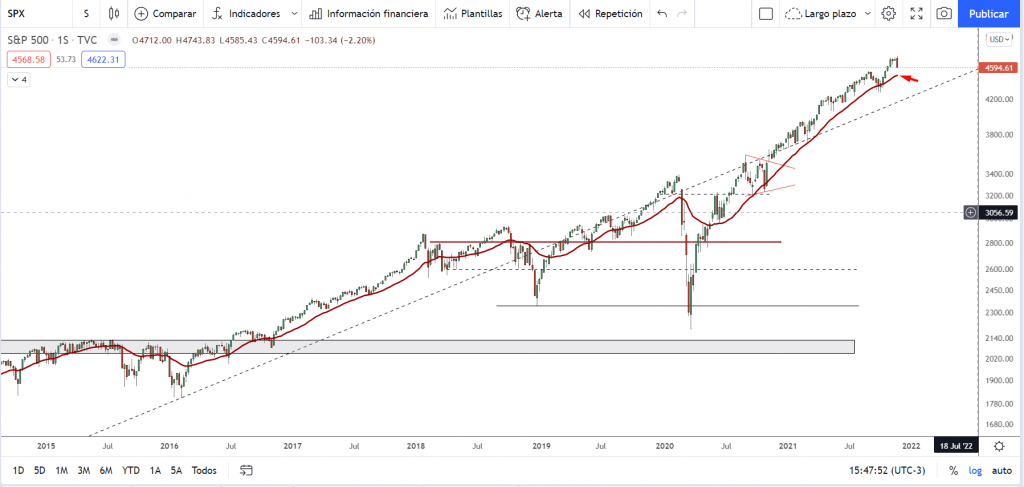The height and width of the screenshot is (487, 1024).
Task: Click the Publicar button
Action: [x=988, y=13]
